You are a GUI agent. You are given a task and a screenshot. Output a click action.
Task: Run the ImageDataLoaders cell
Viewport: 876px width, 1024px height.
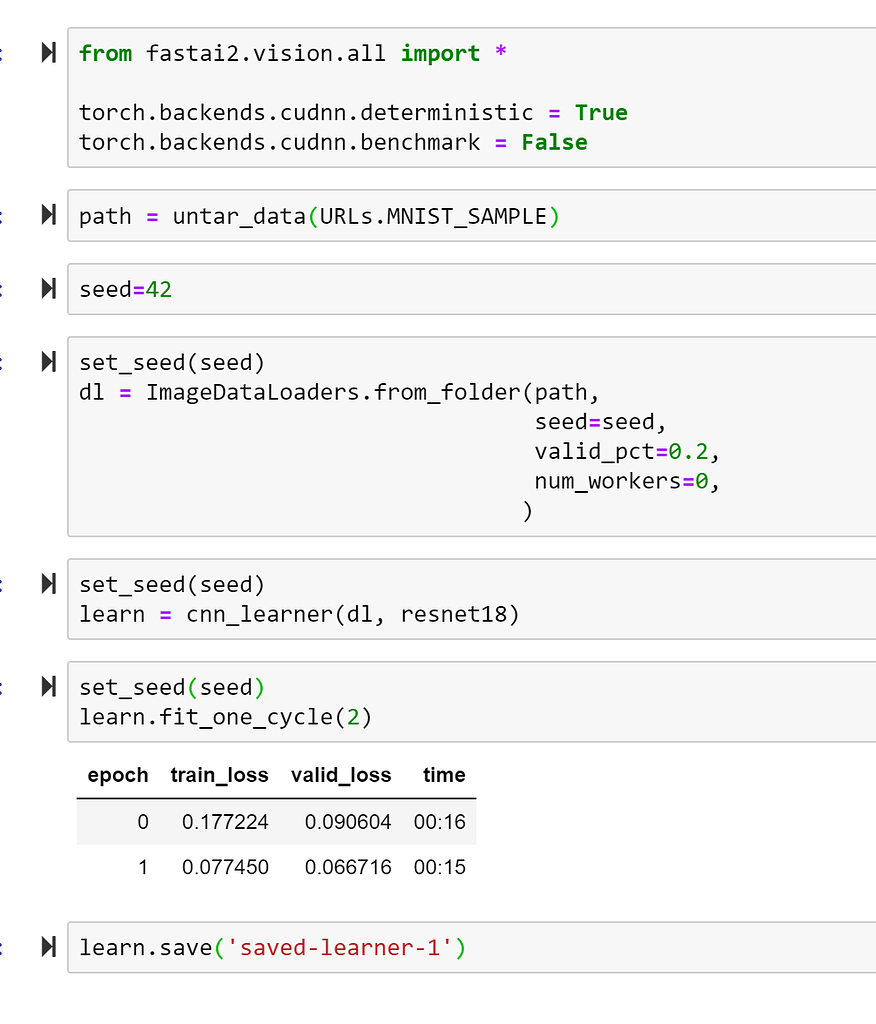pos(47,362)
